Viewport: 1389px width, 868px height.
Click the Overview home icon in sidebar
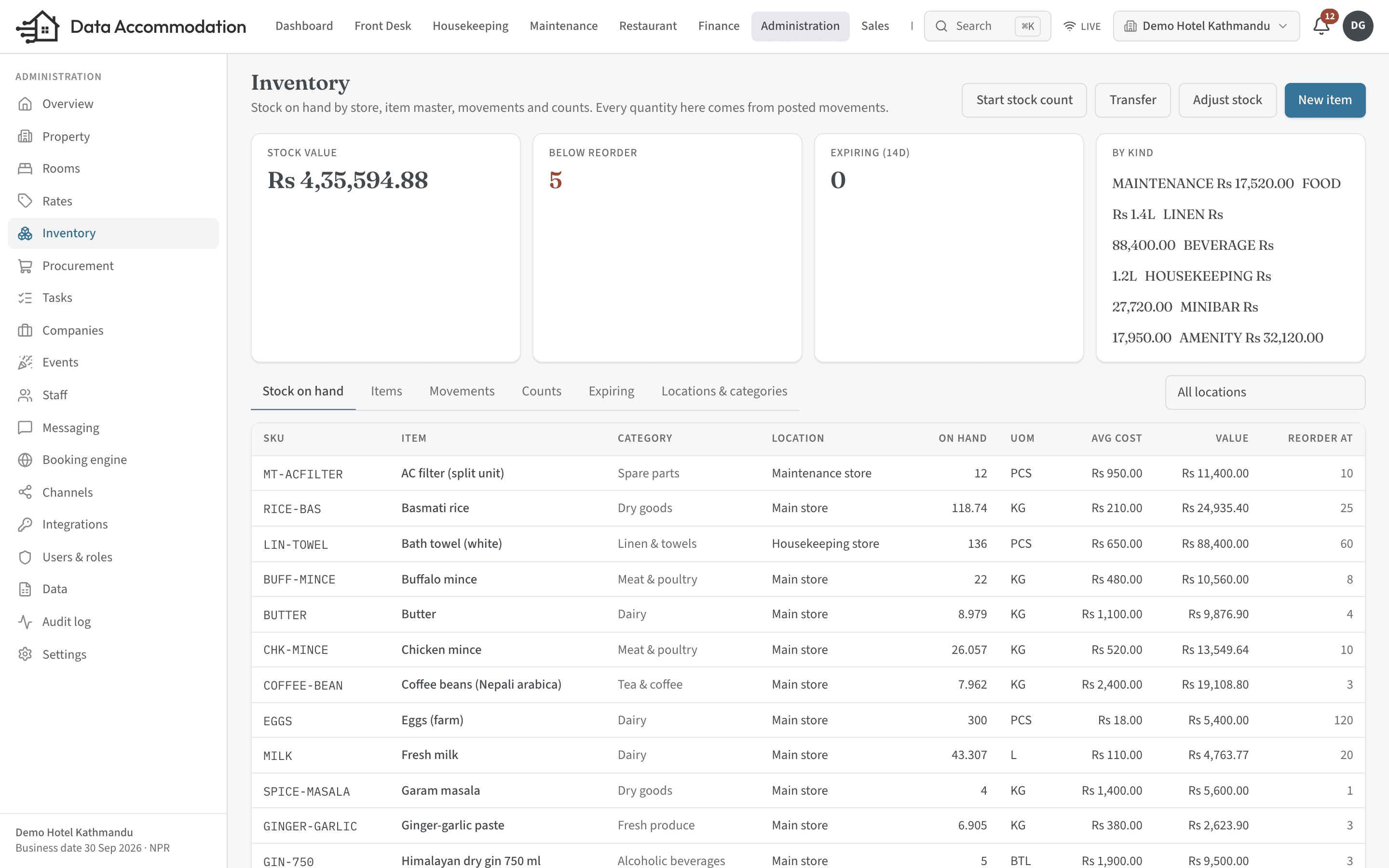pos(25,104)
